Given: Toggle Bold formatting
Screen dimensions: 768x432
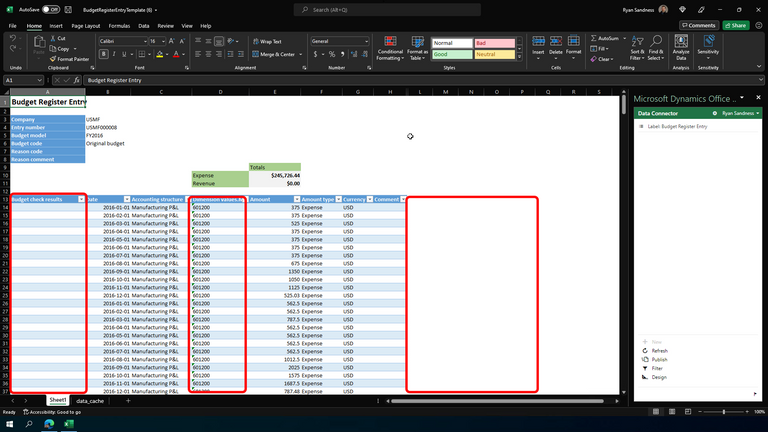Looking at the screenshot, I should [103, 54].
